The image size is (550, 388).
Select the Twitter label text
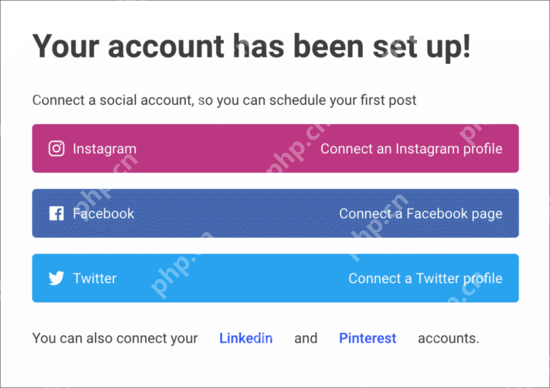(x=95, y=278)
